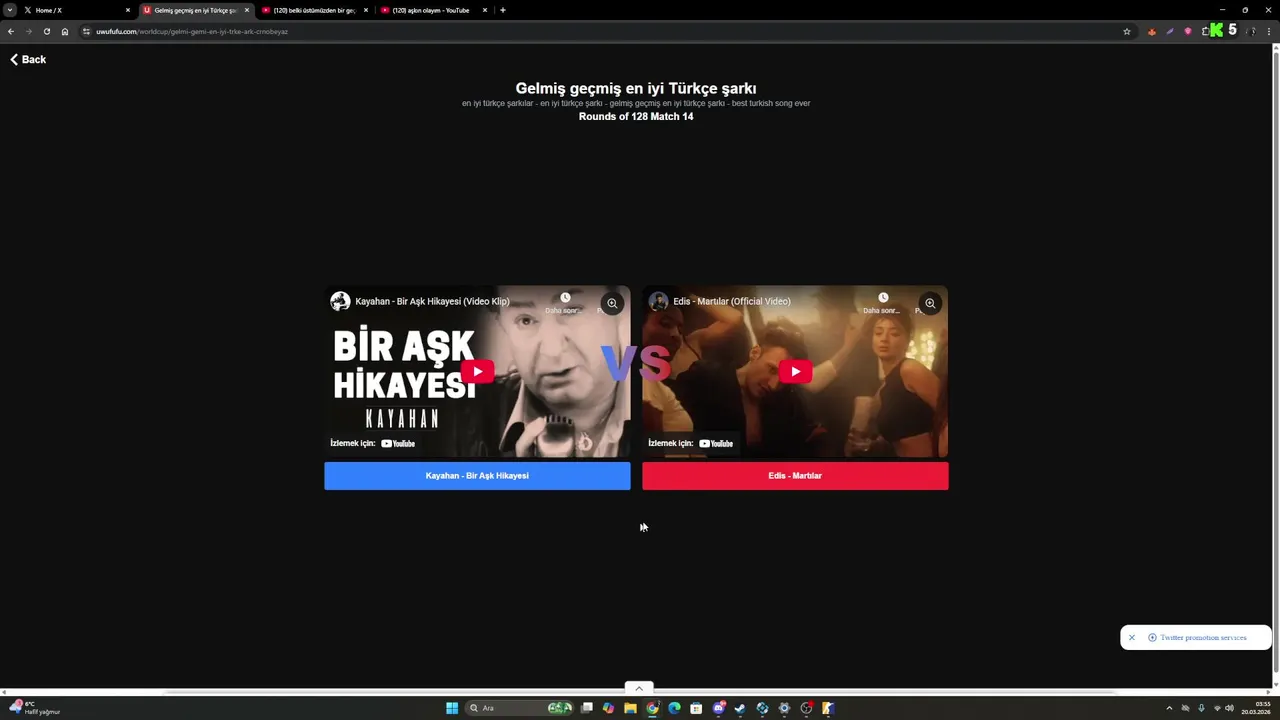This screenshot has width=1280, height=720.
Task: Click the page vertical scrollbar
Action: (1274, 360)
